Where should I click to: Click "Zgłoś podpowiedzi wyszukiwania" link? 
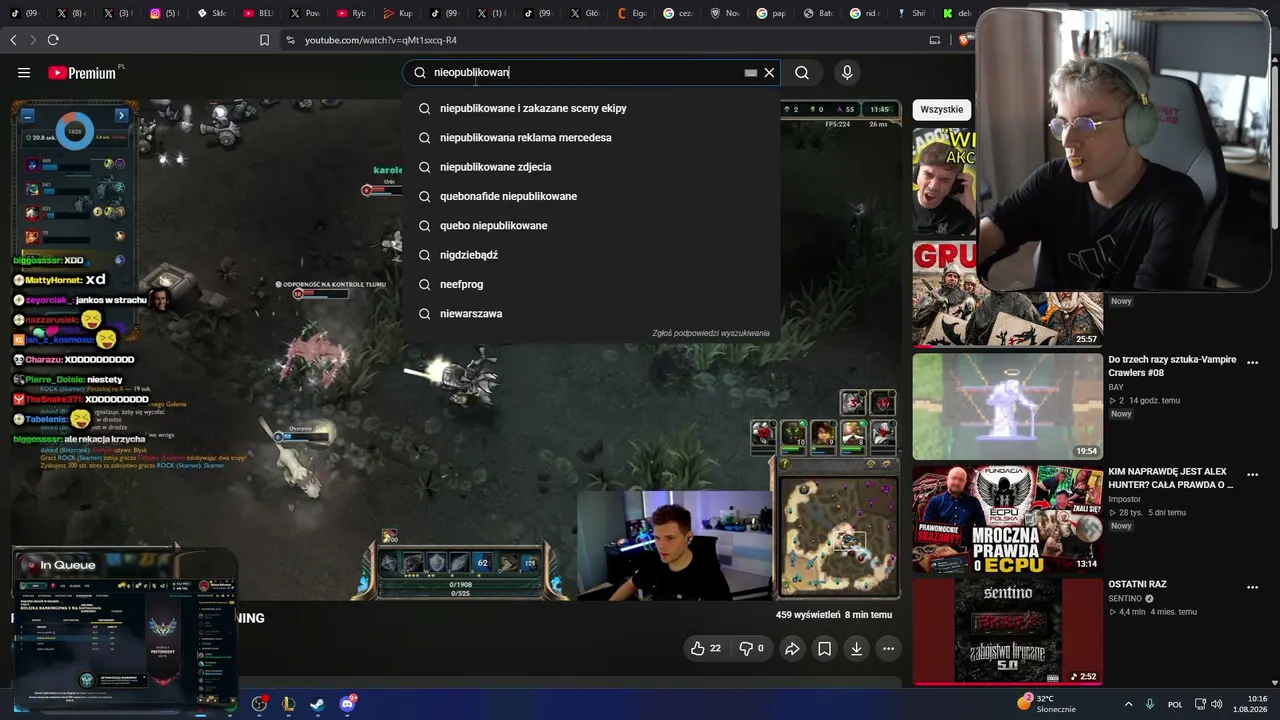pyautogui.click(x=711, y=333)
